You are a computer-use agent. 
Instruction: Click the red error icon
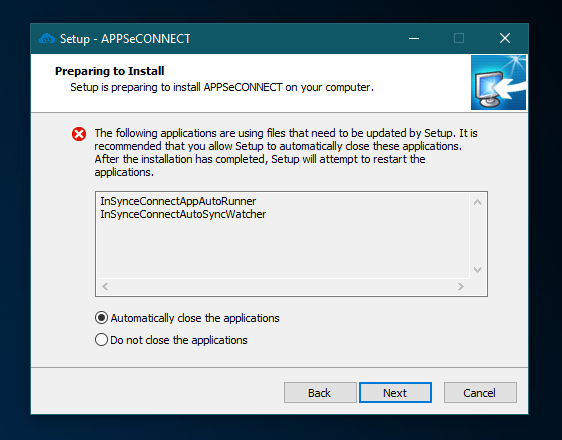pos(79,134)
